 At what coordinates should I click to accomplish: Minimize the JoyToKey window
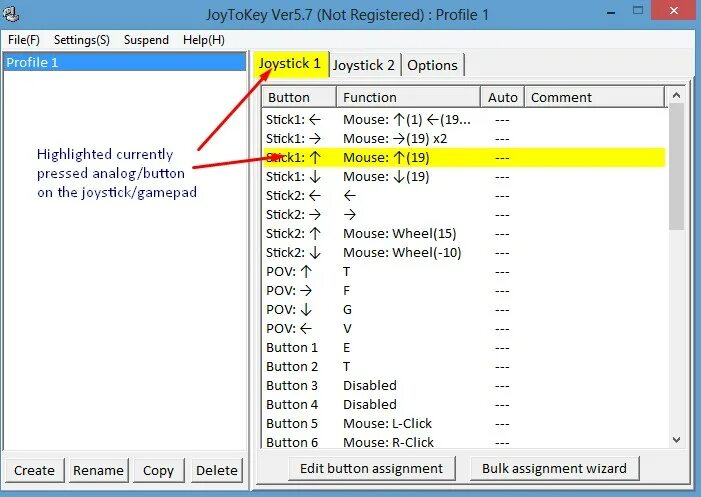611,12
